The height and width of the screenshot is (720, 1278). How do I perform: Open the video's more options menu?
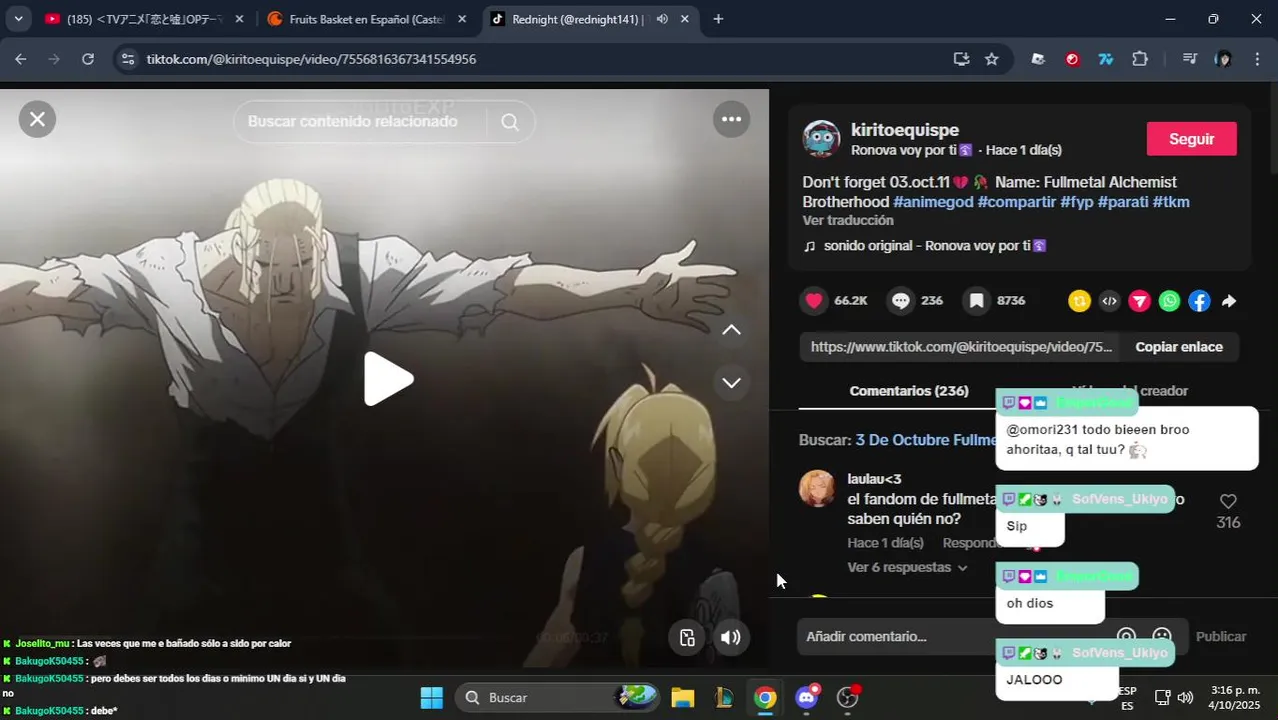(731, 120)
